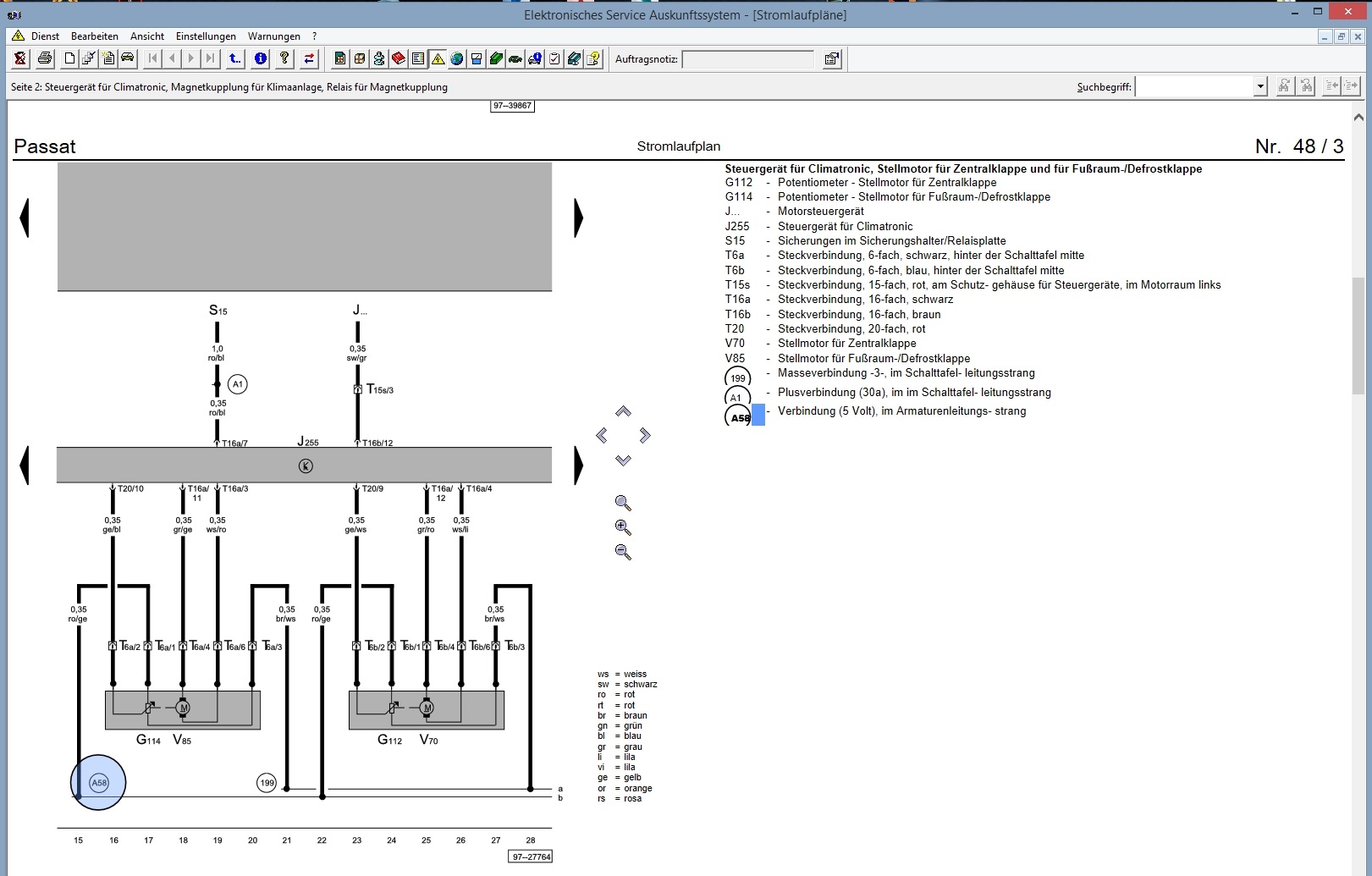1372x876 pixels.
Task: Click the green book icon
Action: [496, 58]
